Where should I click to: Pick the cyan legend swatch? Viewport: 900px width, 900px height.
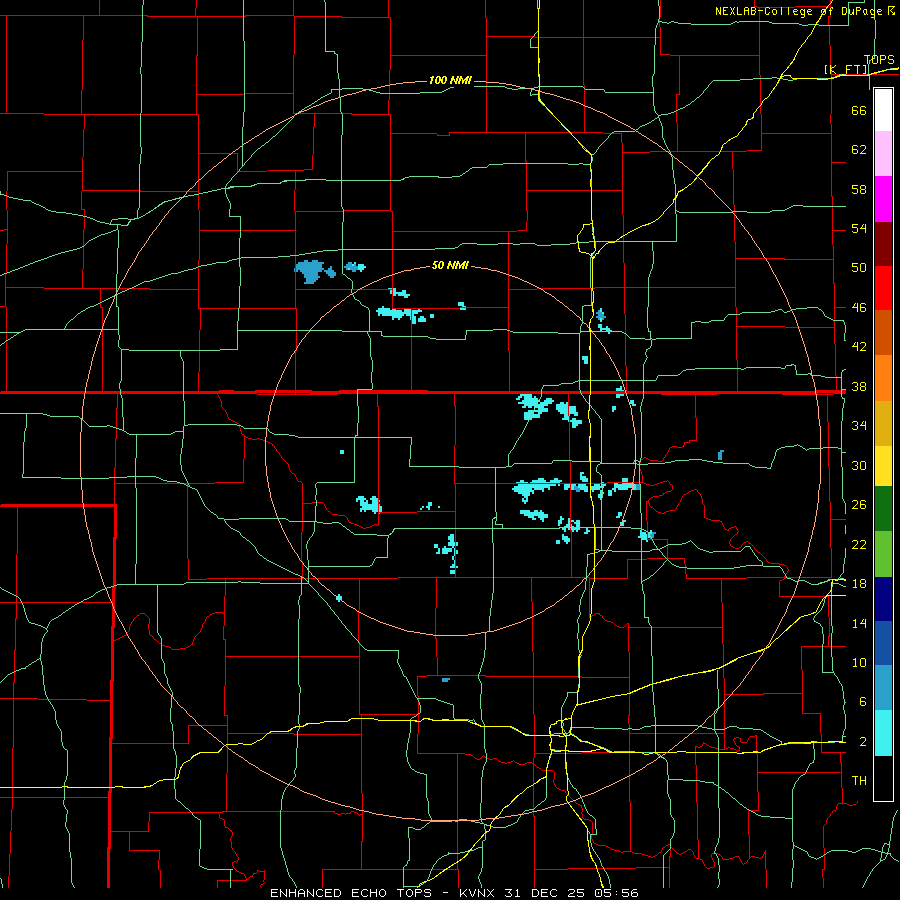click(x=883, y=733)
